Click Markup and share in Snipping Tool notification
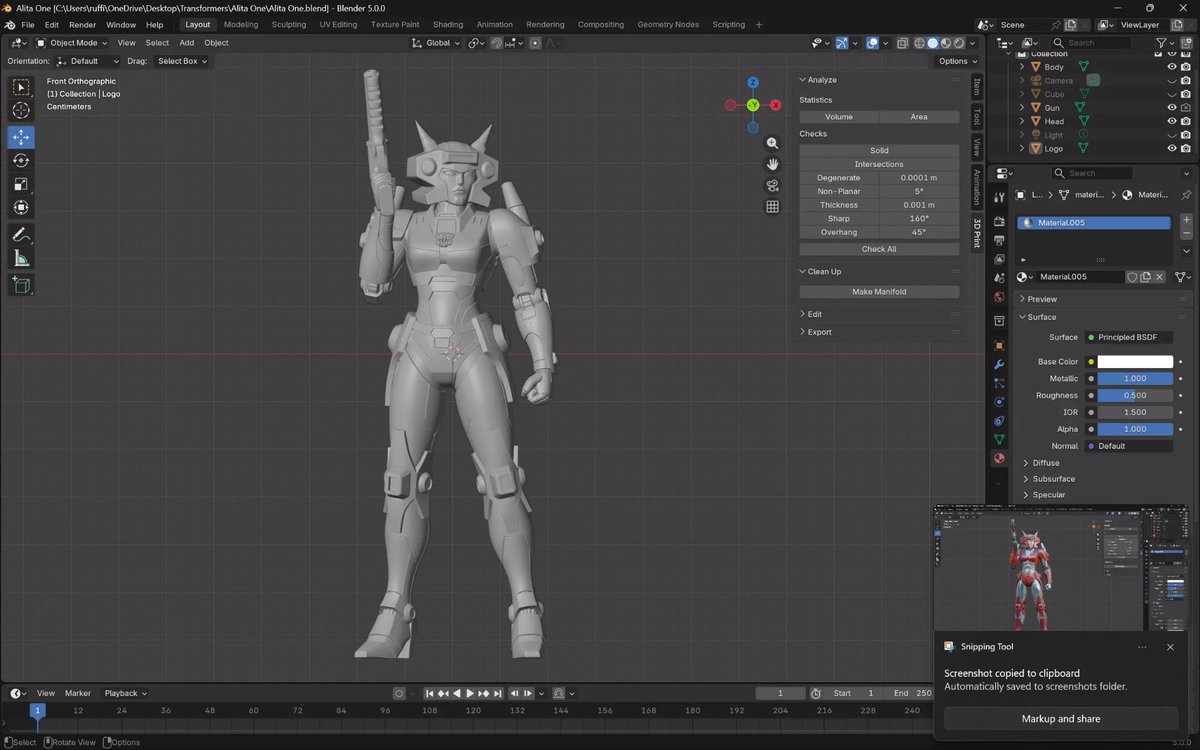The width and height of the screenshot is (1200, 750). 1061,719
